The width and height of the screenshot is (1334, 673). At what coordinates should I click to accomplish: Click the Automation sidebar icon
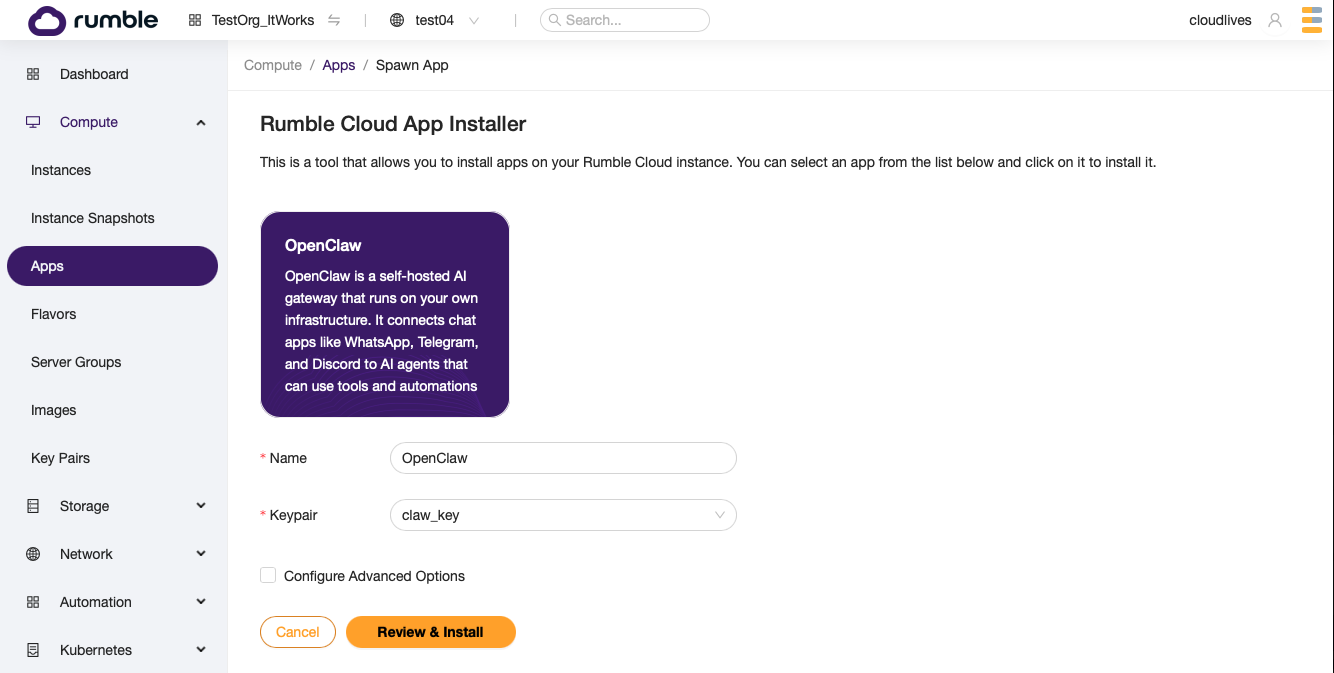pos(33,602)
